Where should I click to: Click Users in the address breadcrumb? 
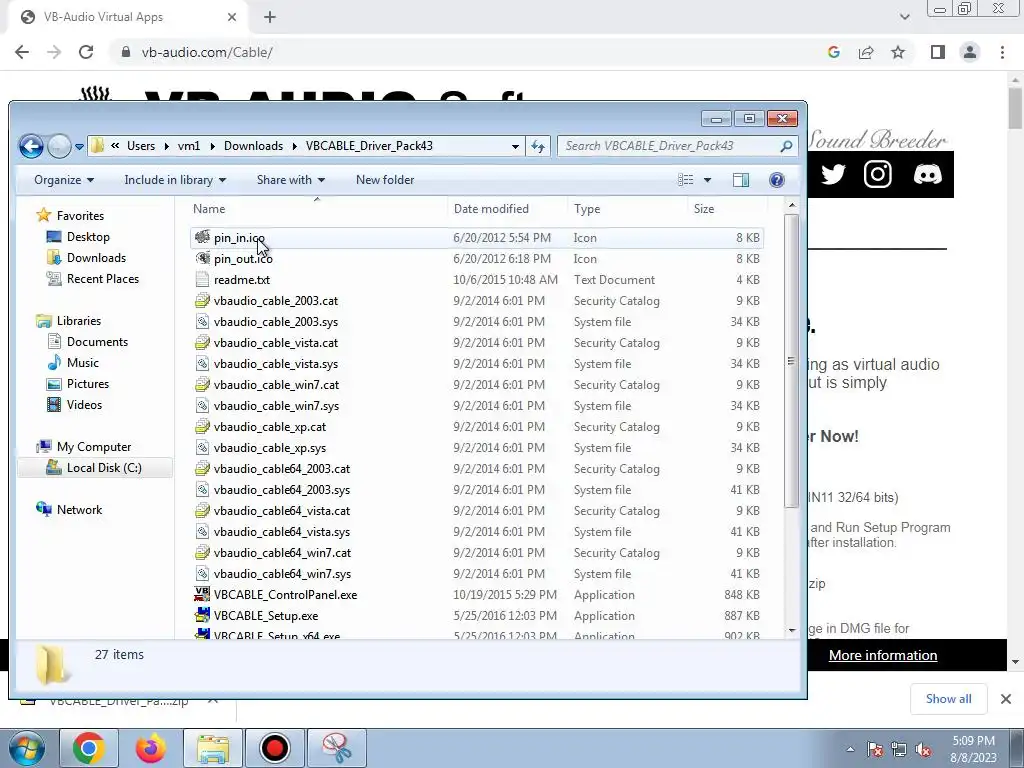[141, 146]
